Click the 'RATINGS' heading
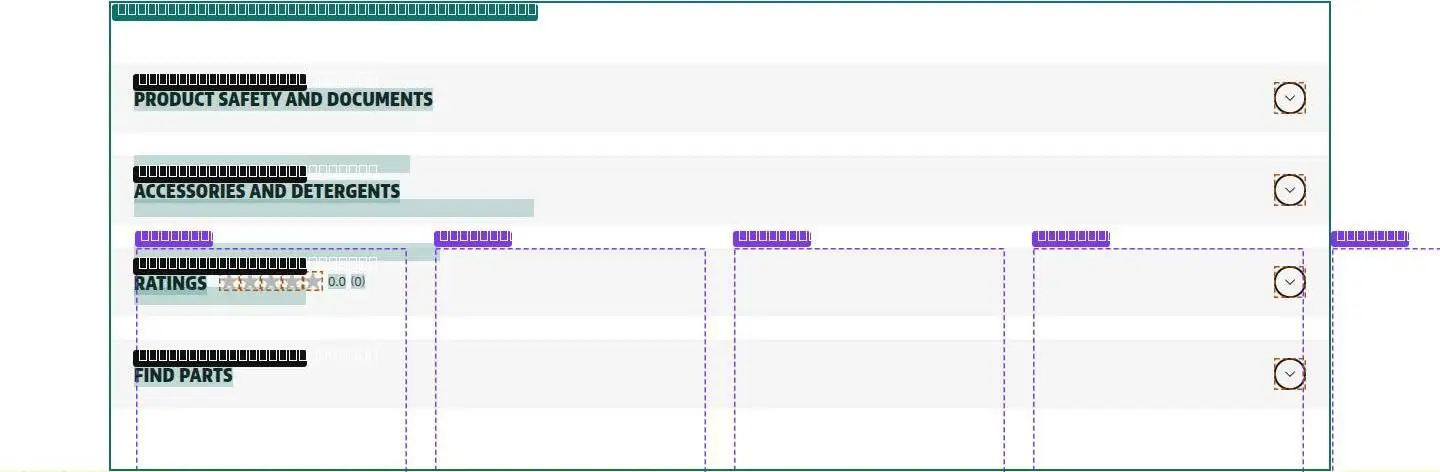Screen dimensions: 1440x472 [x=170, y=283]
